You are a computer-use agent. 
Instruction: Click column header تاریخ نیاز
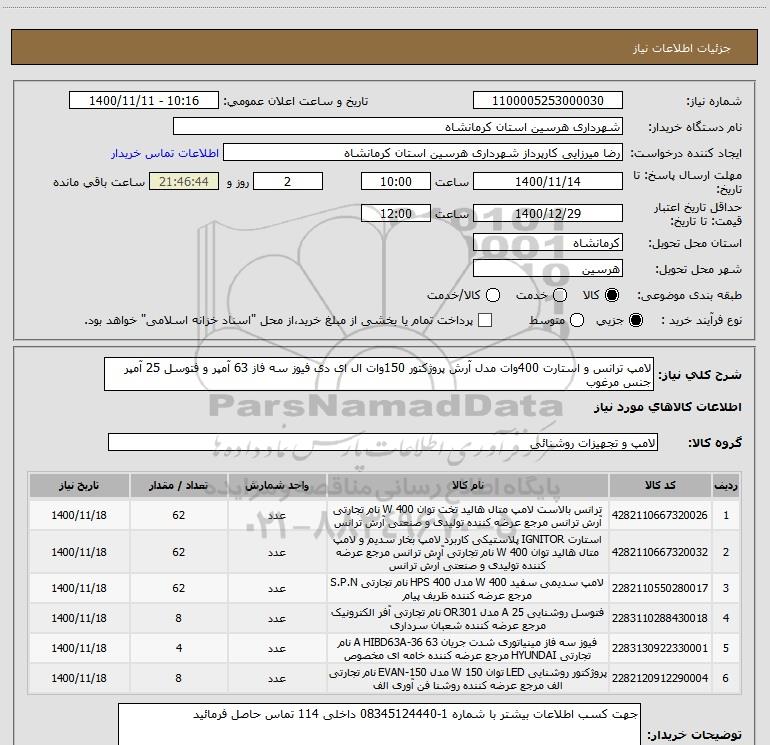click(x=79, y=486)
